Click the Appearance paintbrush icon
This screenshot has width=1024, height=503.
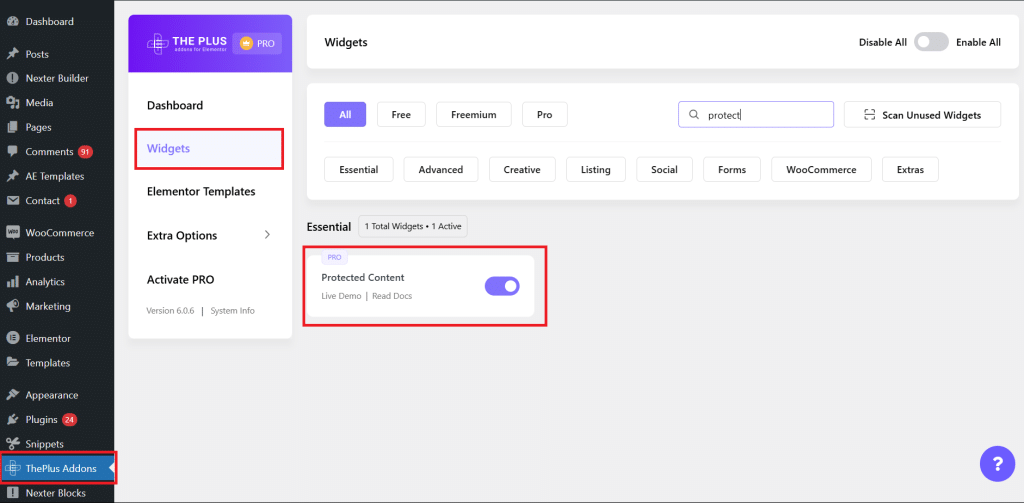coord(12,395)
